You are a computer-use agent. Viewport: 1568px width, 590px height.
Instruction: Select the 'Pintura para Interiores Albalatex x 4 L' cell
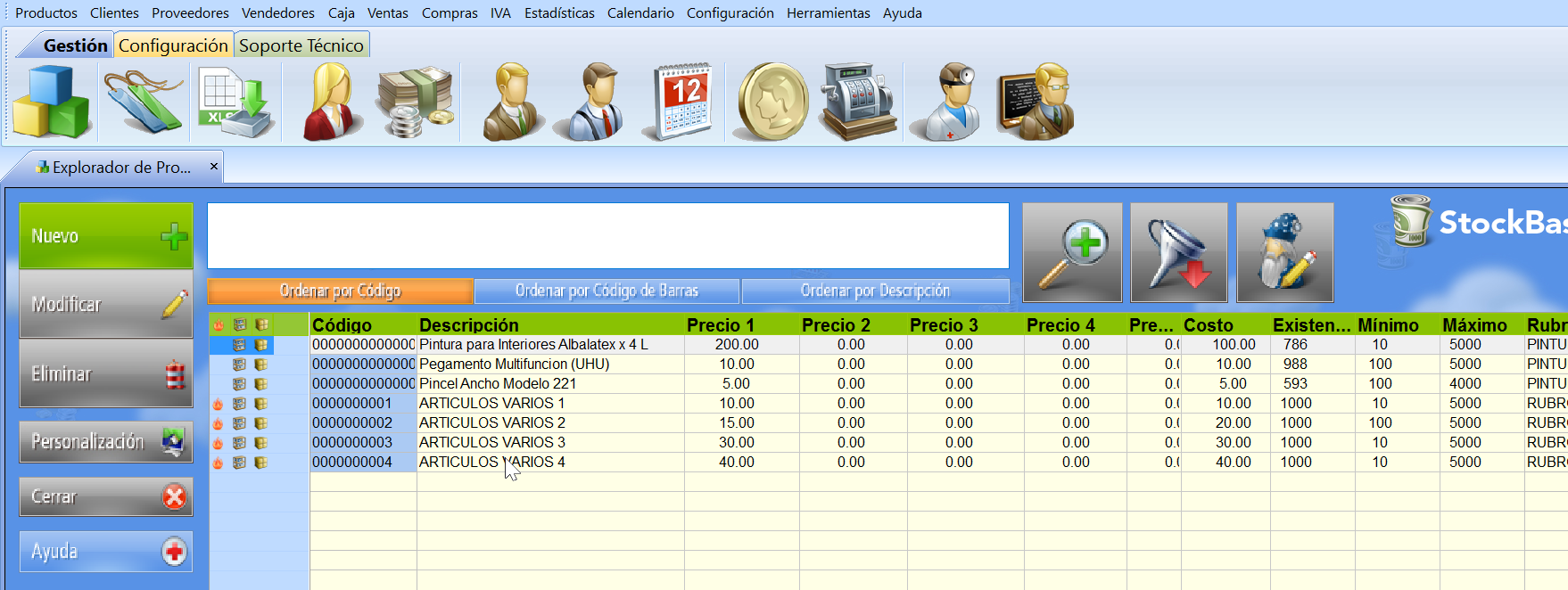pyautogui.click(x=550, y=345)
